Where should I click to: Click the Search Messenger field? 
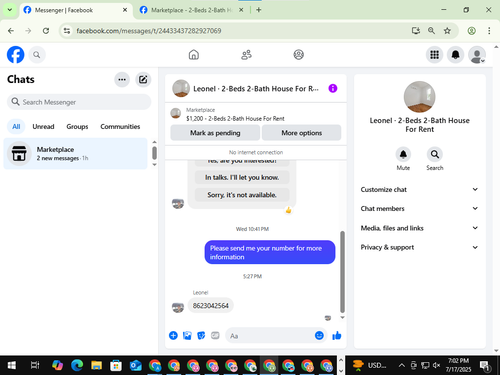click(x=79, y=102)
